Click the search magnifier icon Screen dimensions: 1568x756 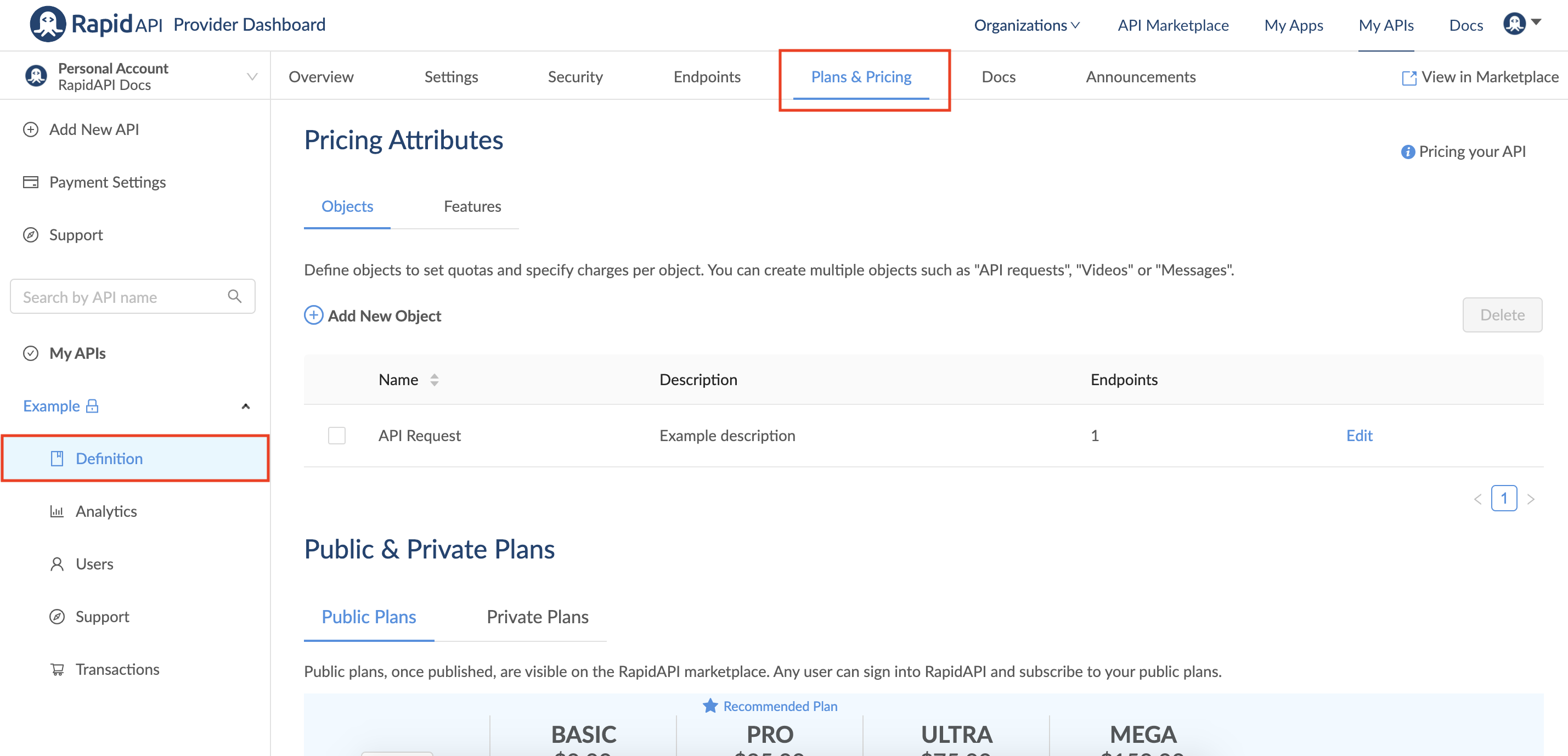coord(234,296)
